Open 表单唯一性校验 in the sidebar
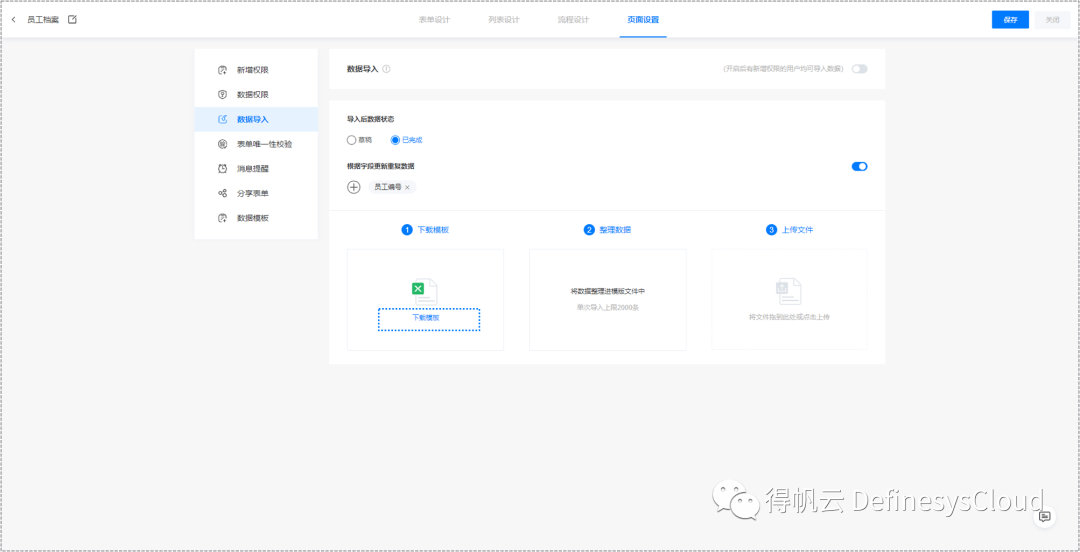This screenshot has width=1080, height=552. [x=264, y=144]
